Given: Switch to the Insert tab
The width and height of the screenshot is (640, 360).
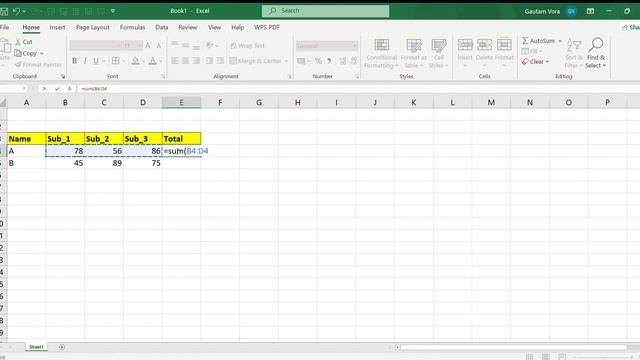Looking at the screenshot, I should coord(57,27).
